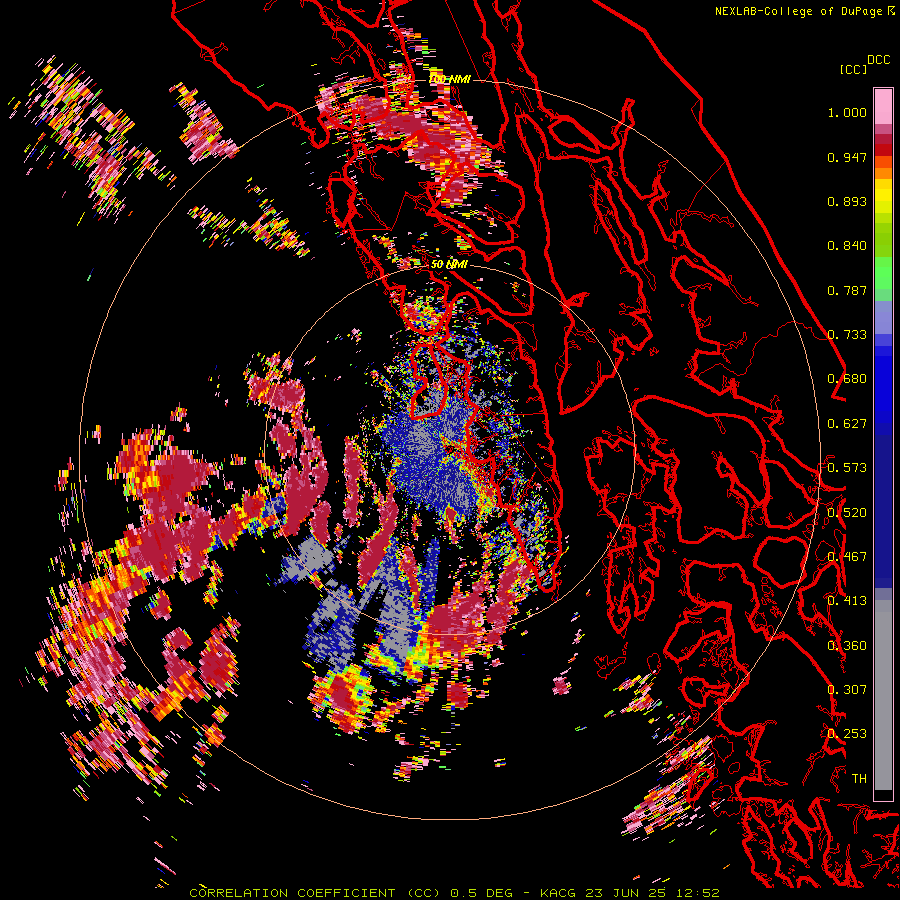Click the [CC] unit label
The height and width of the screenshot is (900, 900).
[853, 69]
